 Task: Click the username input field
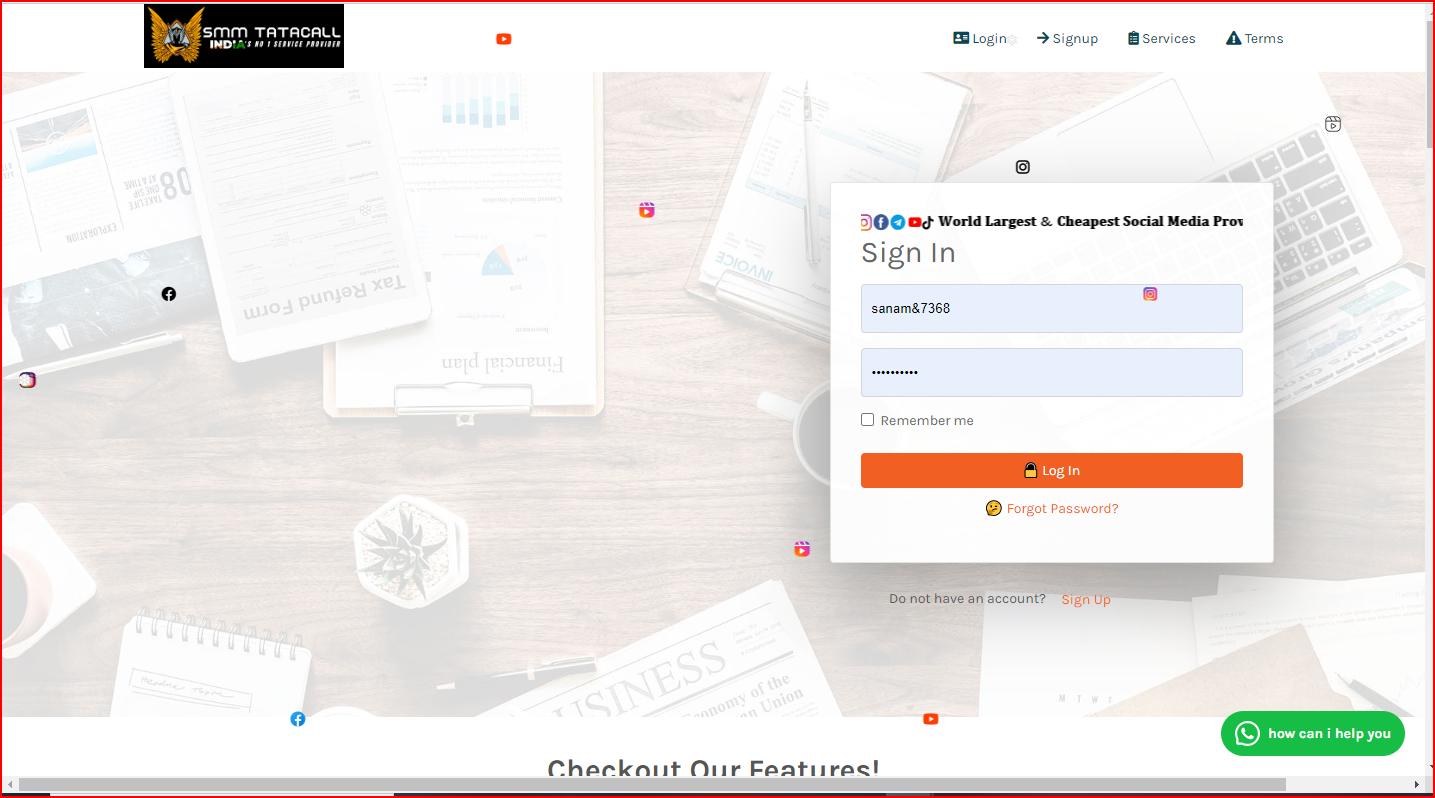point(1052,308)
